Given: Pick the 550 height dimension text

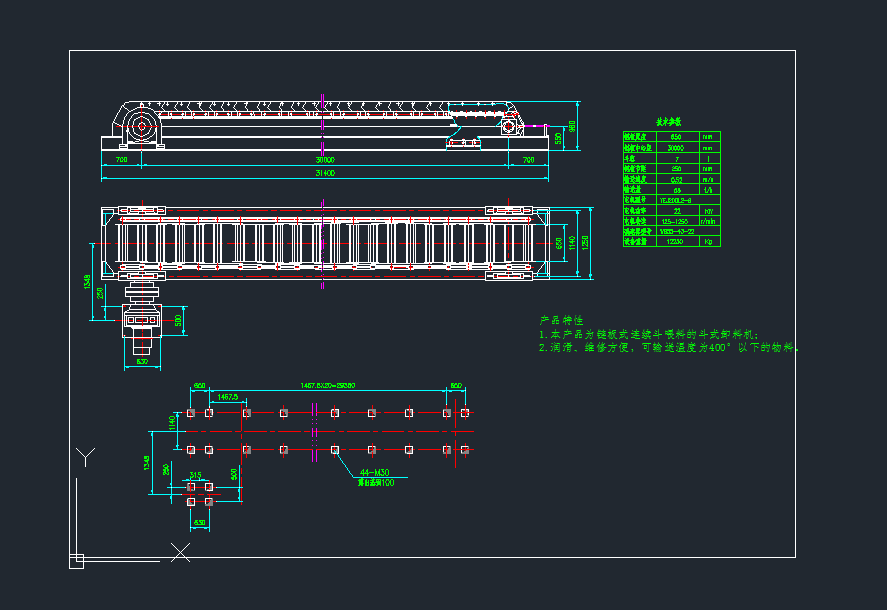Looking at the screenshot, I should click(x=558, y=138).
